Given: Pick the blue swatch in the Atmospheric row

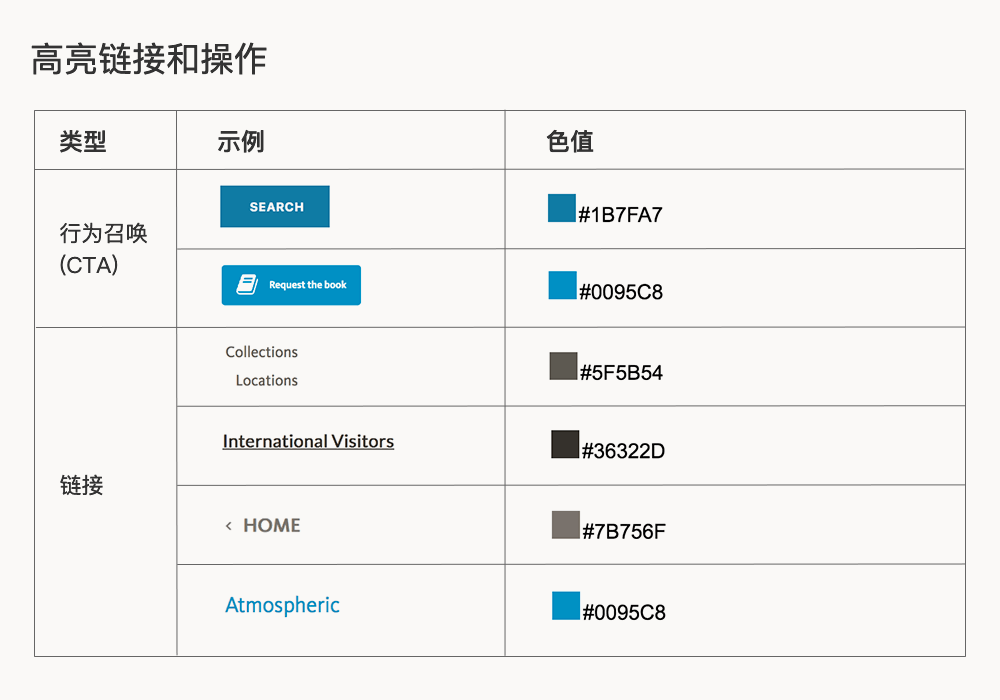Looking at the screenshot, I should point(566,606).
